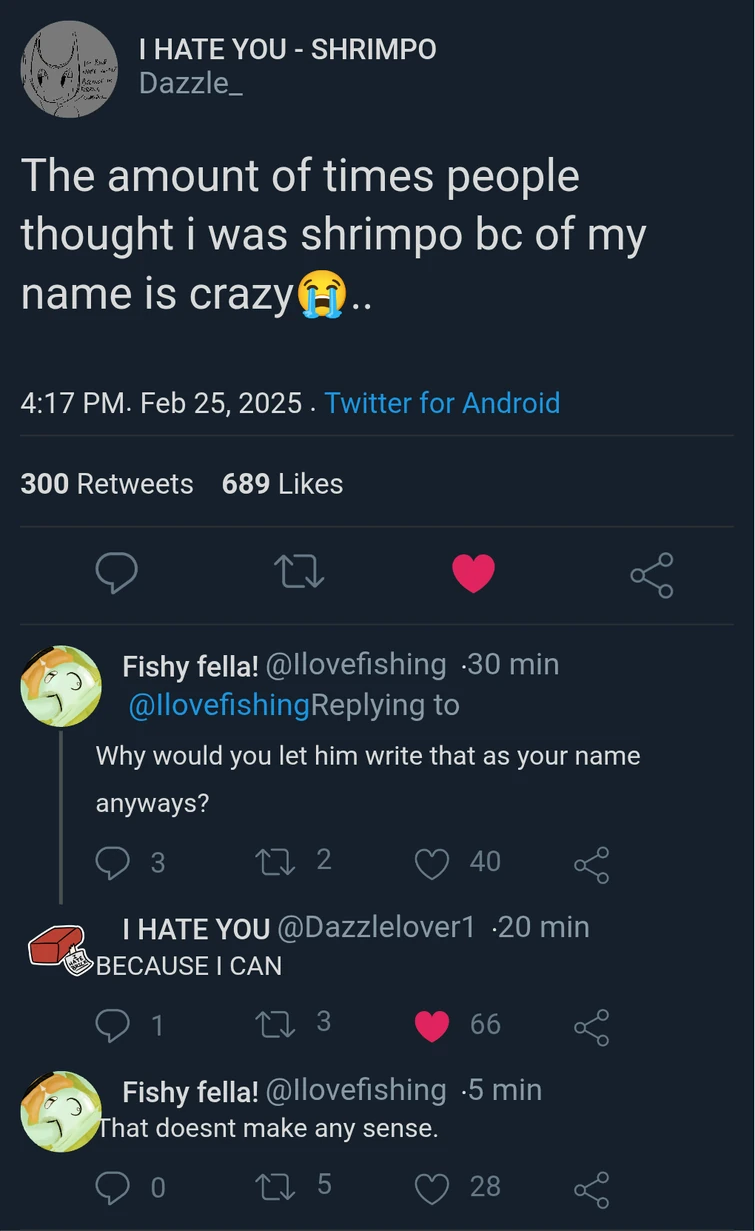The width and height of the screenshot is (755, 1231).
Task: Like 'That doesnt make any sense' comment
Action: coord(432,1187)
